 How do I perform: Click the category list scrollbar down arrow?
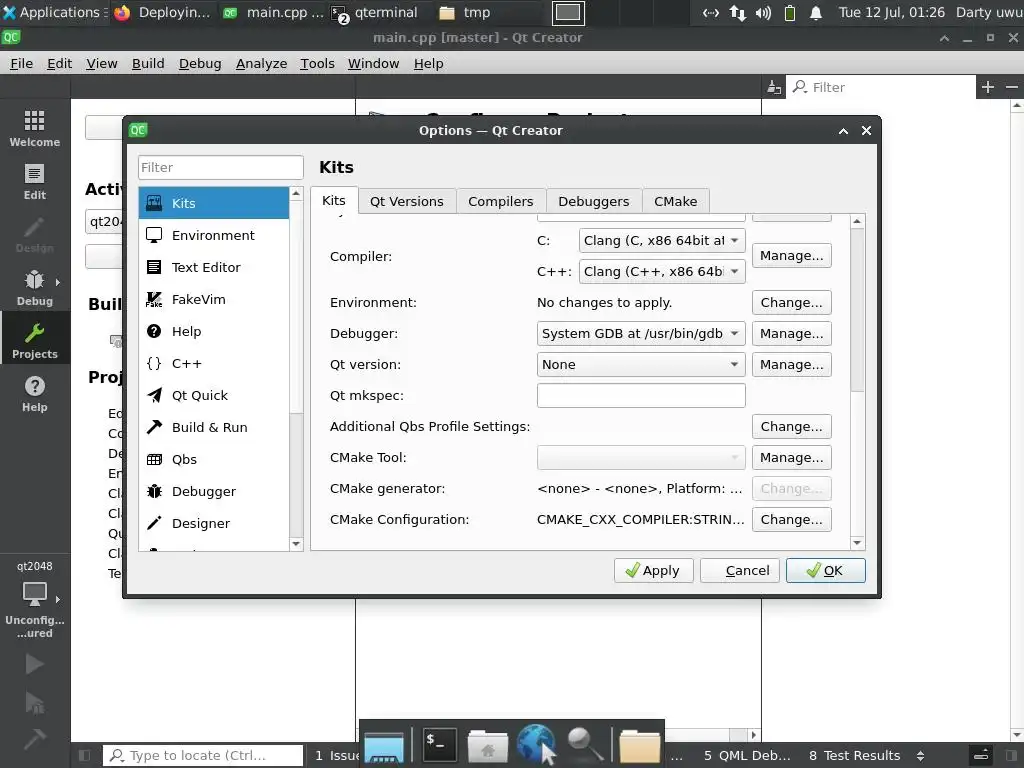(x=296, y=544)
